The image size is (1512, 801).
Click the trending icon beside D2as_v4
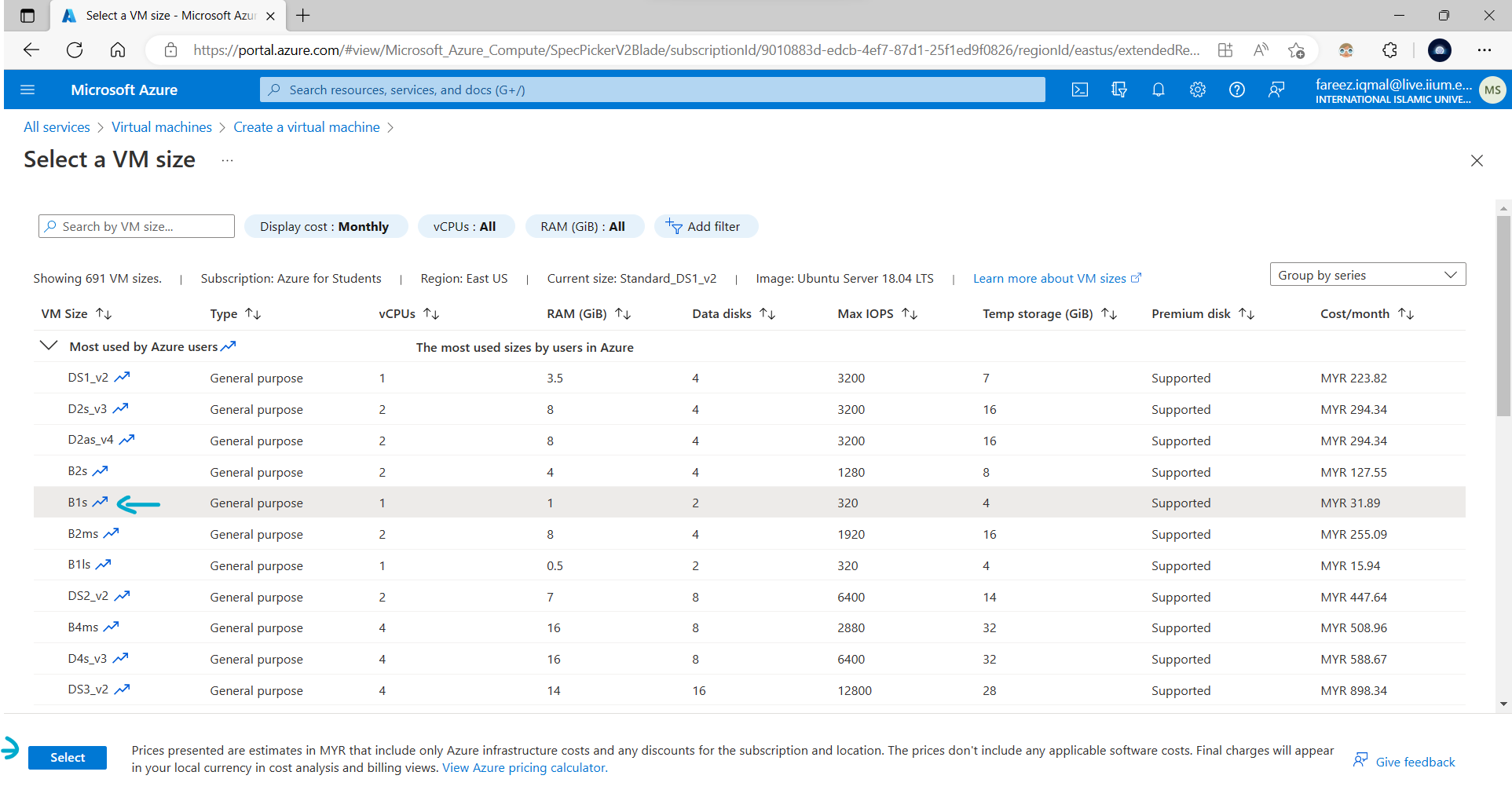pos(126,440)
